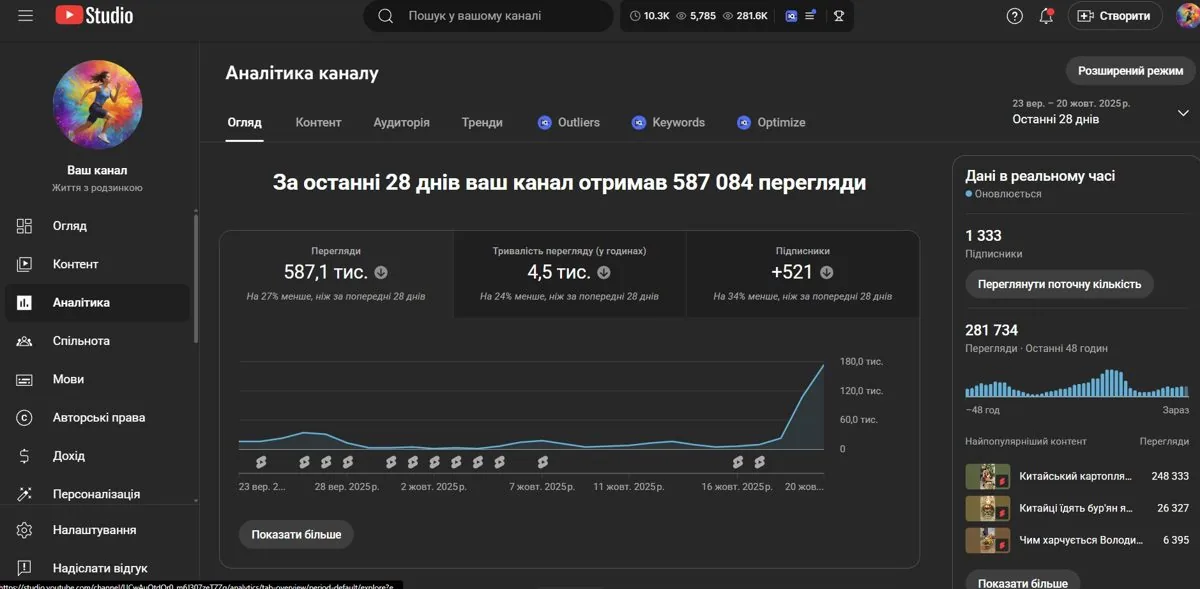1200x589 pixels.
Task: Open the Чим харчується Володи video row
Action: click(x=1077, y=540)
